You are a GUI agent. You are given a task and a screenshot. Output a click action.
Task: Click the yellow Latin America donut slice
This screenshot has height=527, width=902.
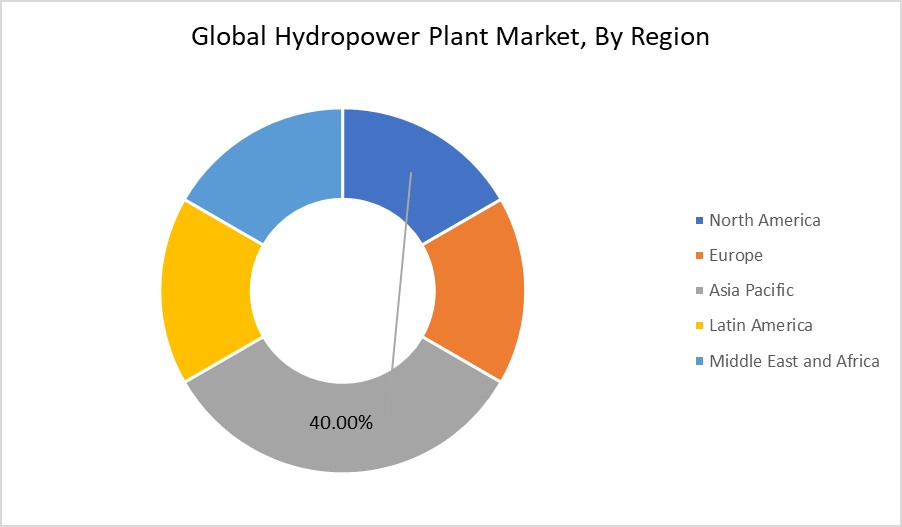click(x=207, y=290)
